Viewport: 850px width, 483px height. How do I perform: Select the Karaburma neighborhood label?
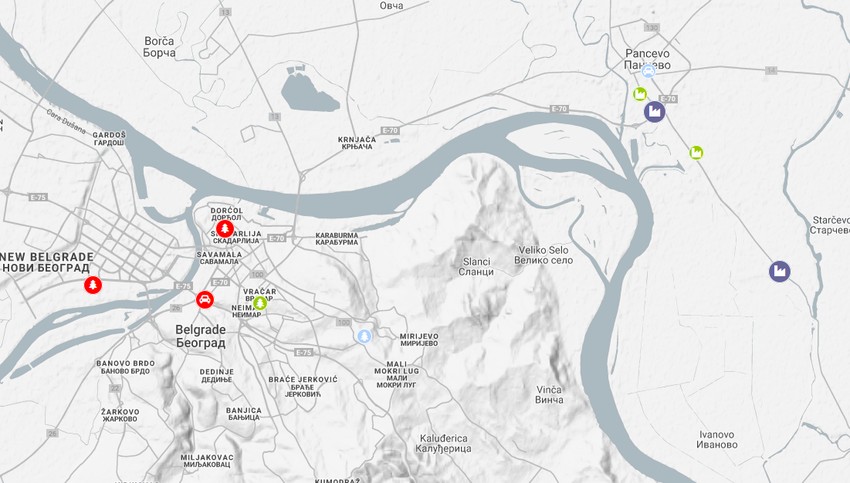click(337, 239)
